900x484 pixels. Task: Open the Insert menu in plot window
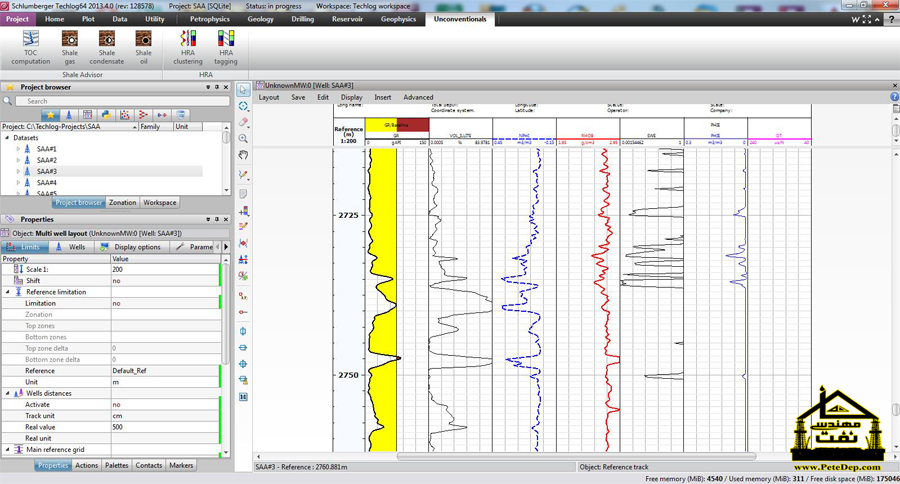point(383,98)
